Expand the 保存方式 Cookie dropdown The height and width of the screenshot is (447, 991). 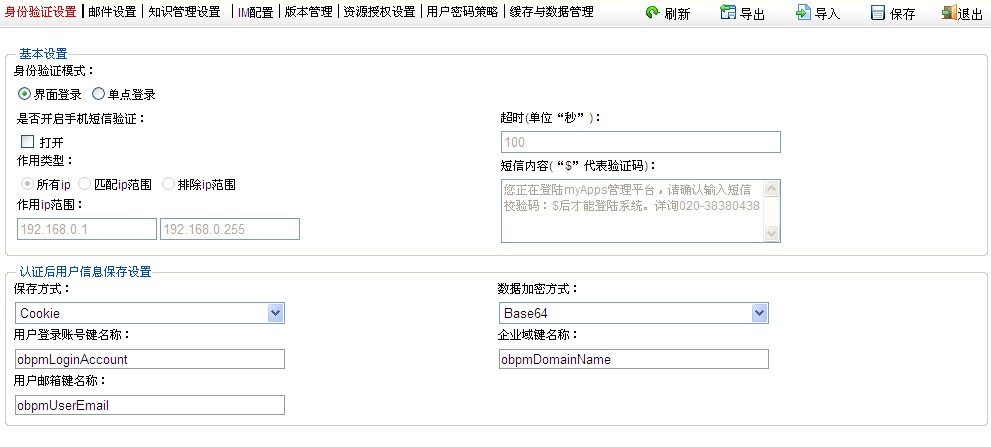click(276, 313)
